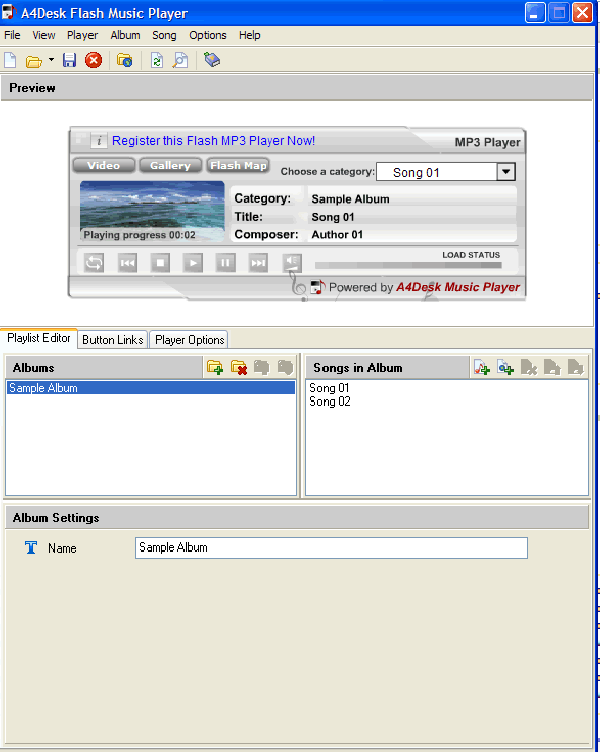
Task: Click the folder with globe toolbar icon
Action: pyautogui.click(x=125, y=60)
